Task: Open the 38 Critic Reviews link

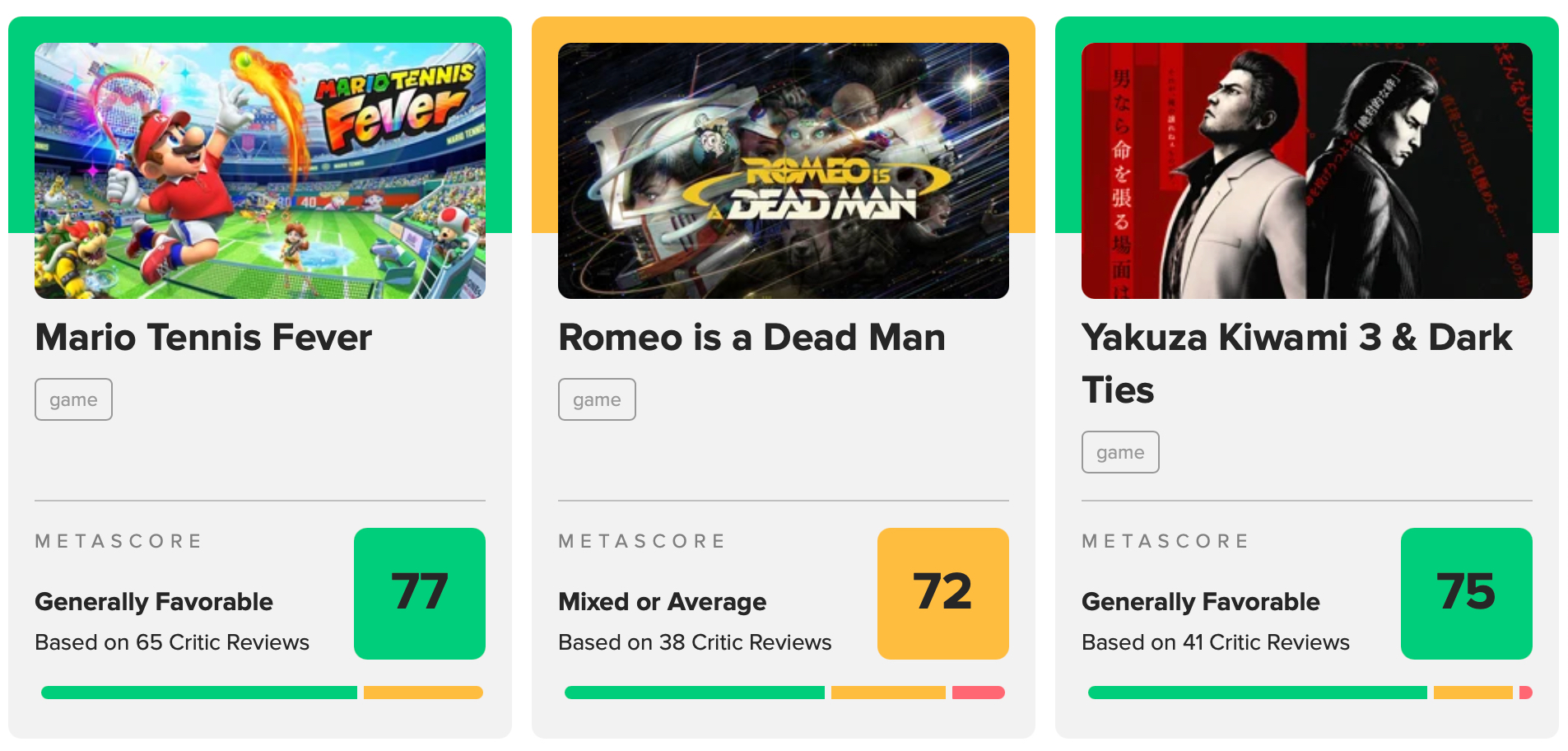Action: tap(695, 642)
